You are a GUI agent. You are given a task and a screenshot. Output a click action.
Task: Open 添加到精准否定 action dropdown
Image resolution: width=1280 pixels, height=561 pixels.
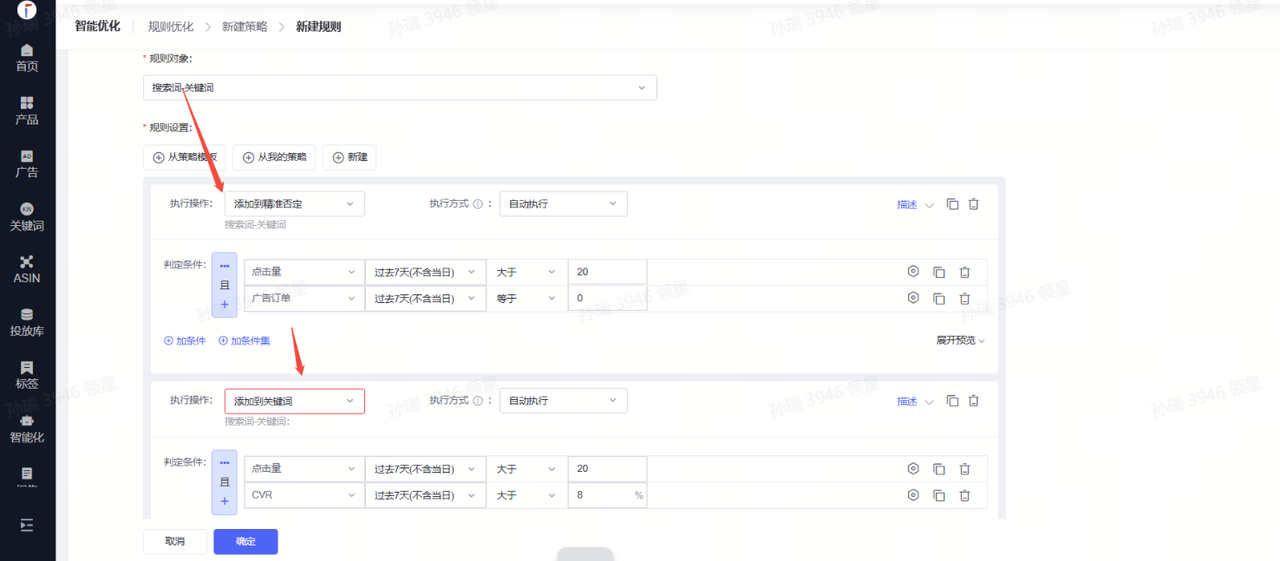click(294, 204)
